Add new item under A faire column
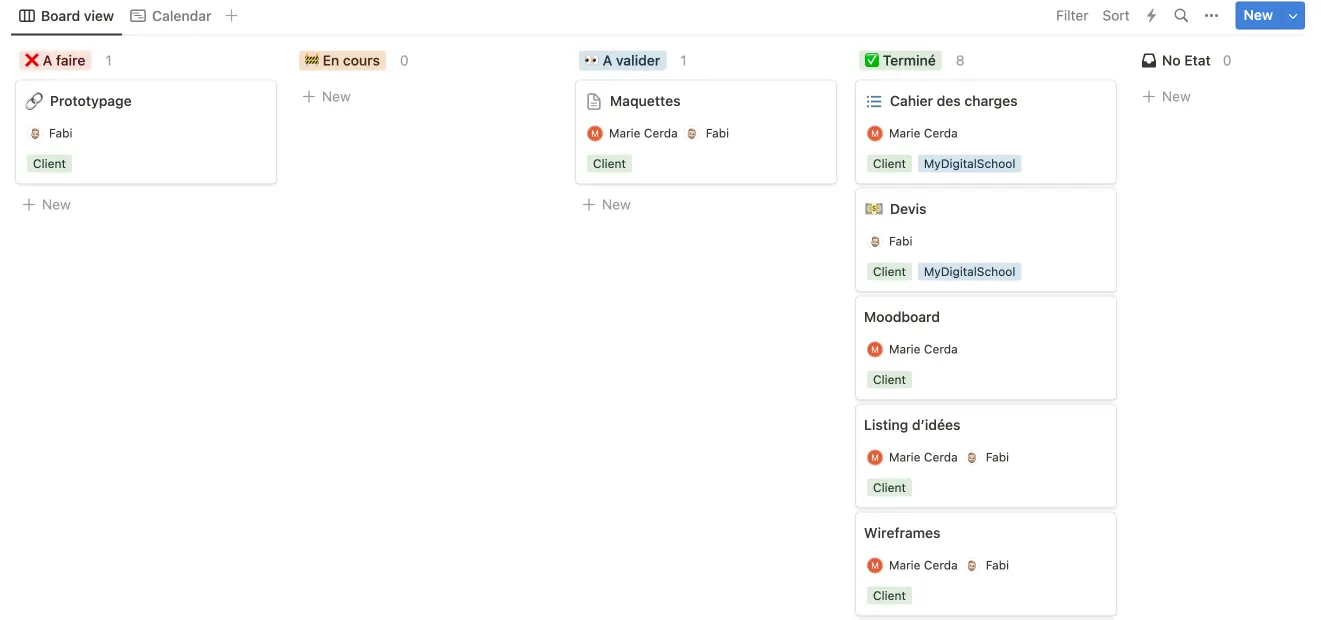The width and height of the screenshot is (1321, 620). 47,205
